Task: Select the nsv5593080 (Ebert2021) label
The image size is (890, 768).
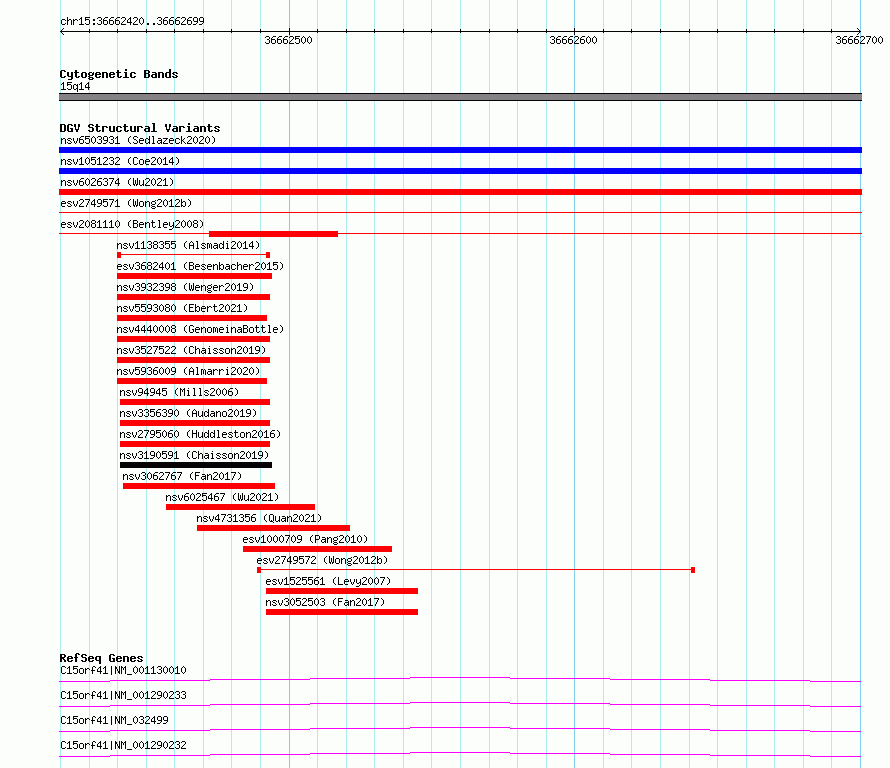Action: point(182,308)
